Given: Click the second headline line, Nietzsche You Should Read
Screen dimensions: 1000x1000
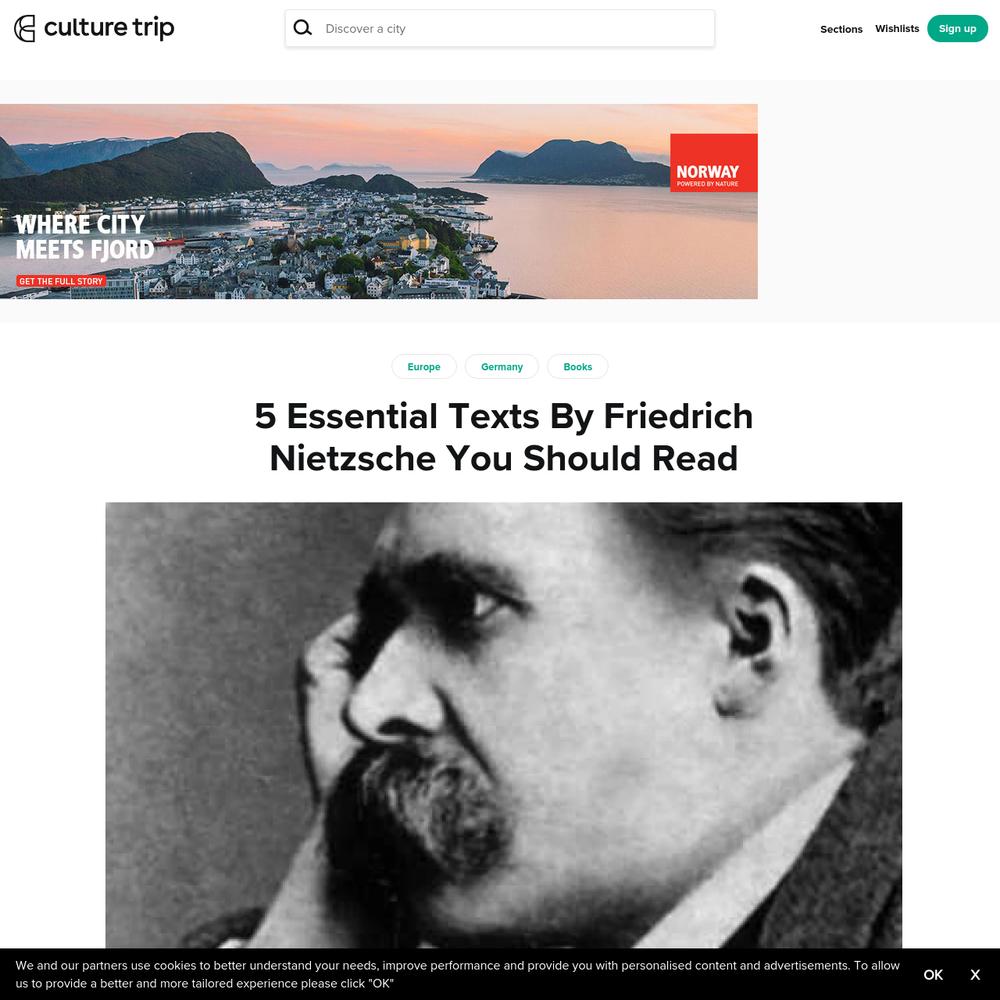Looking at the screenshot, I should pos(503,459).
